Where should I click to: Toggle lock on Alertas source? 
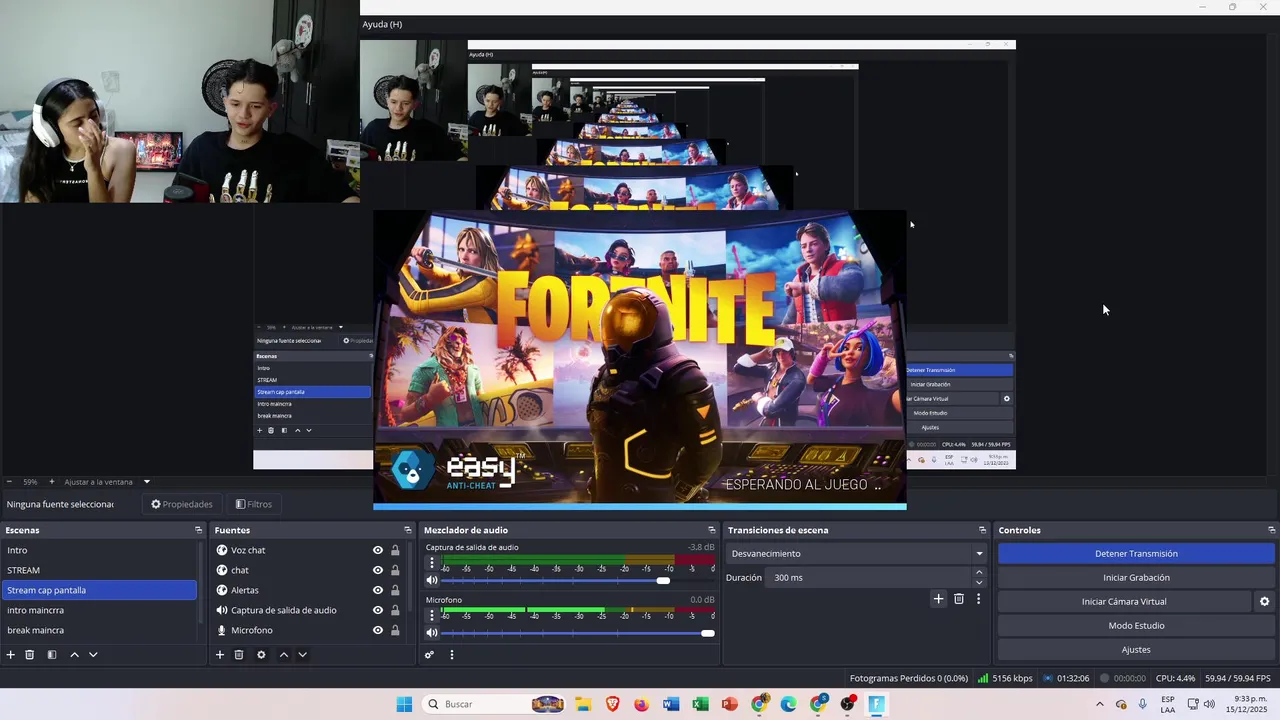pyautogui.click(x=395, y=590)
